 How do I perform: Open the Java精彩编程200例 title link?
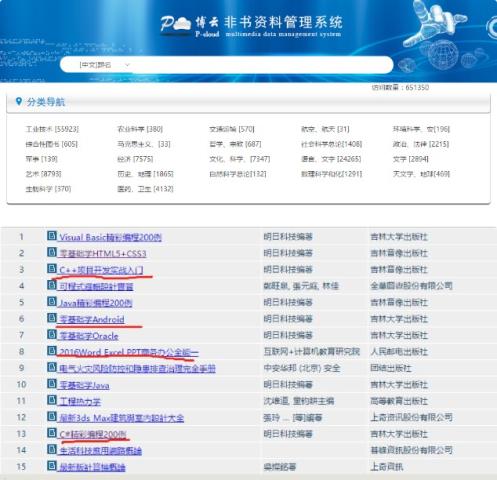tap(96, 303)
